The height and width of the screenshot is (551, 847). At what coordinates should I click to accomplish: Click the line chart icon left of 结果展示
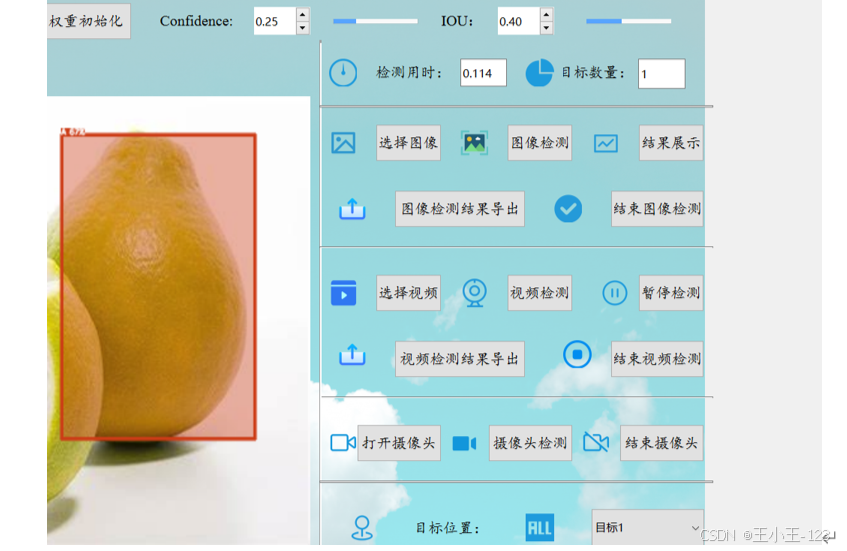pyautogui.click(x=606, y=144)
